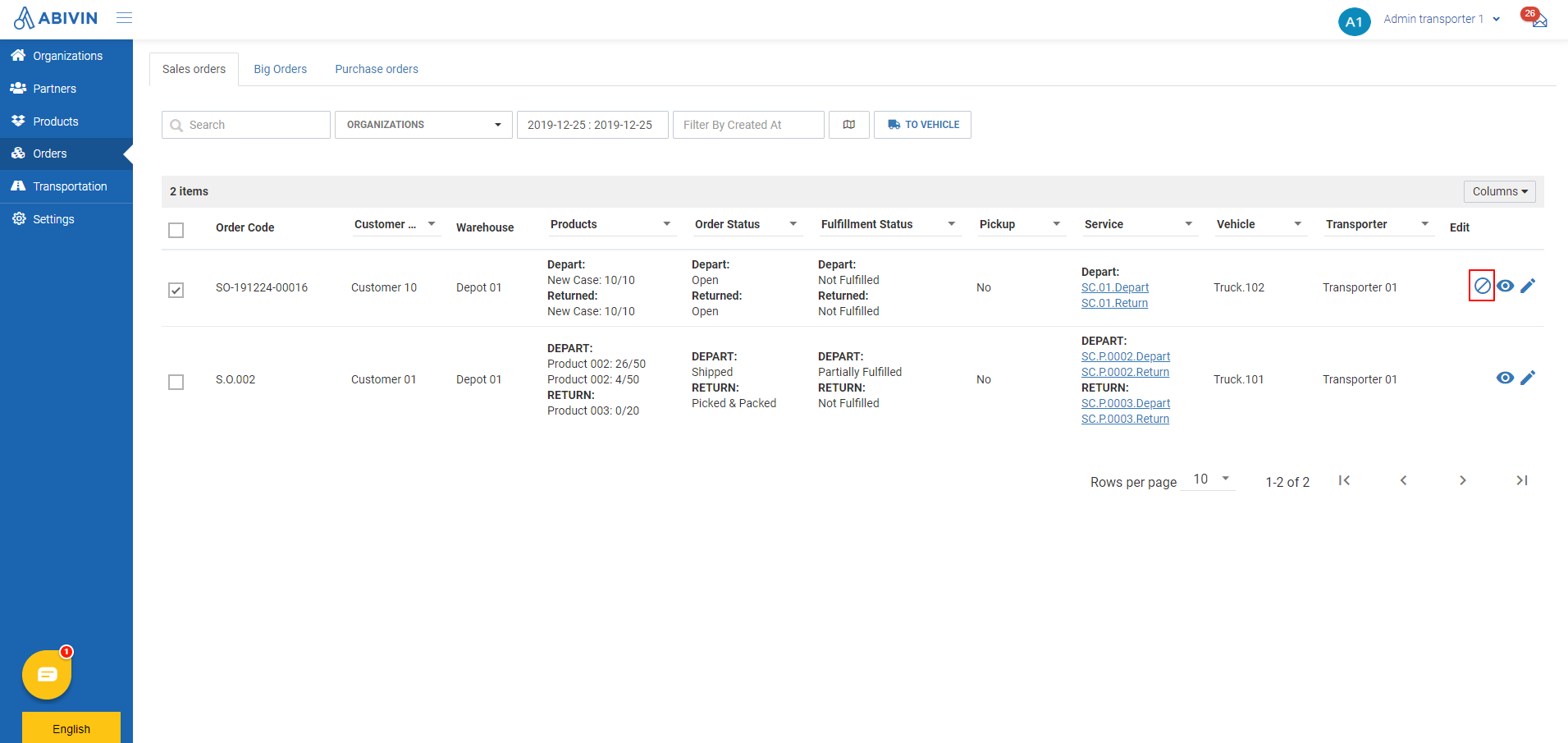Focus the Search input field
The image size is (1568, 743).
click(x=246, y=125)
